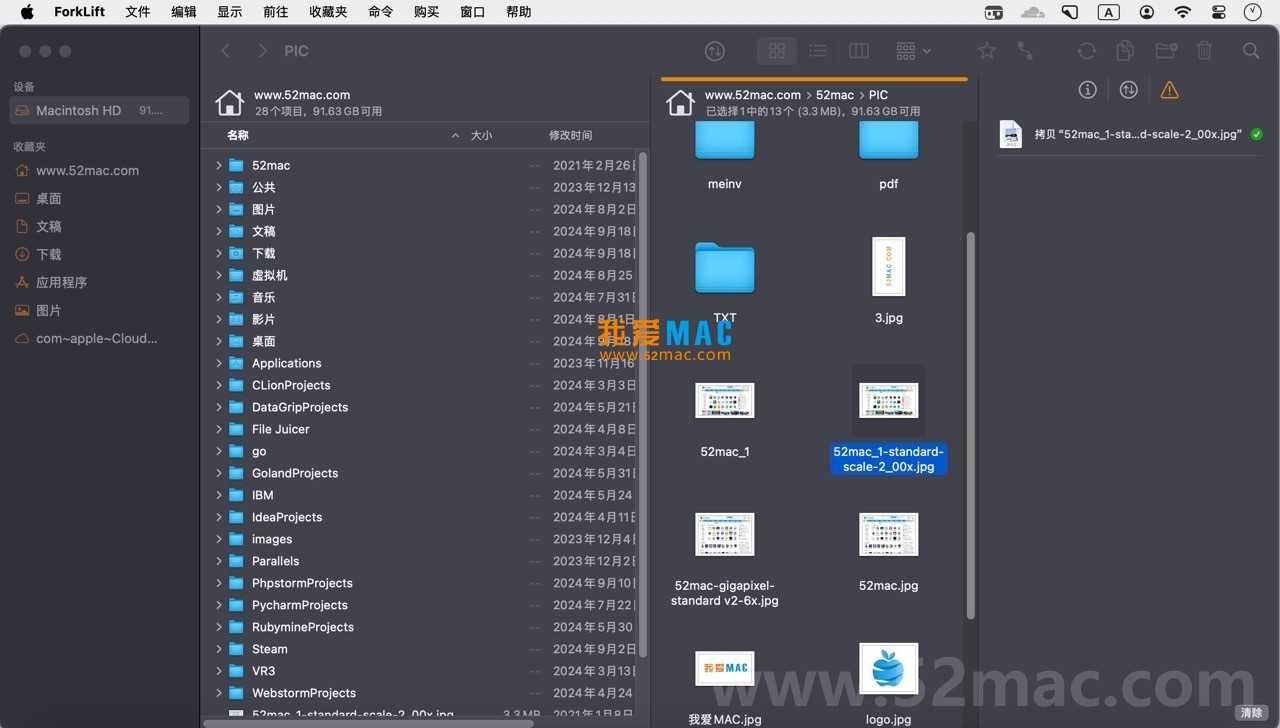Click the sync toolbar icon
This screenshot has height=728, width=1280.
(x=714, y=51)
